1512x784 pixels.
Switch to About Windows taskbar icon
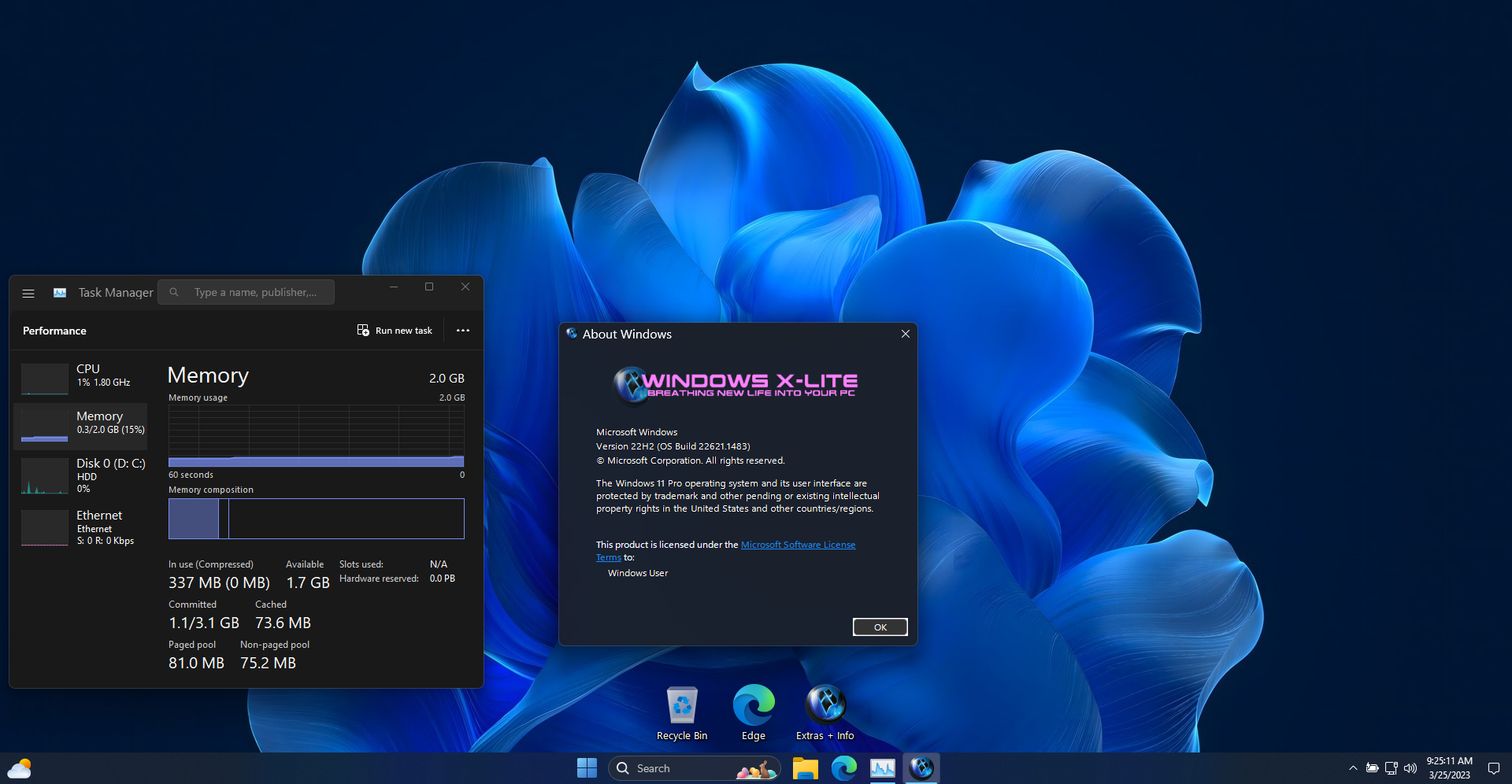[921, 768]
